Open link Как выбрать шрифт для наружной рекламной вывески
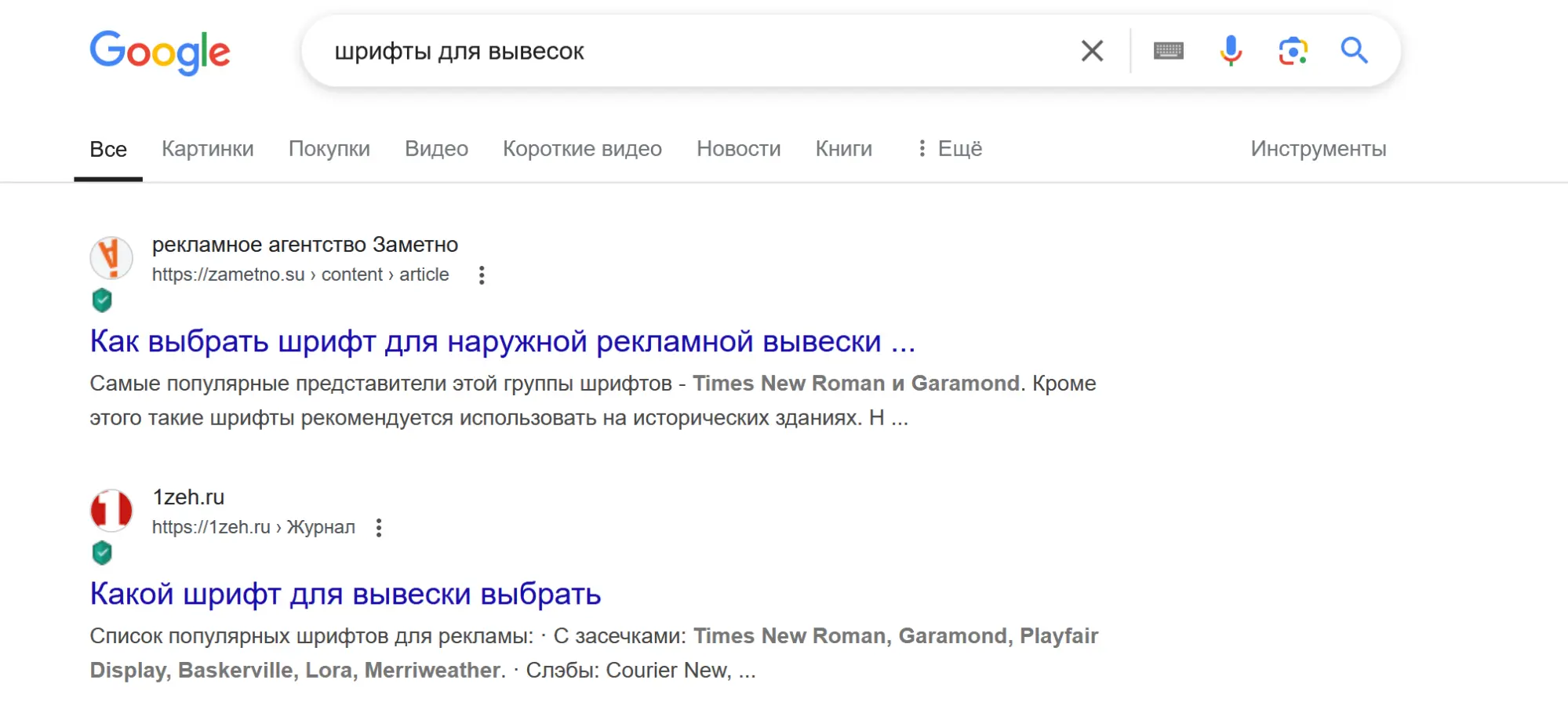 (502, 342)
